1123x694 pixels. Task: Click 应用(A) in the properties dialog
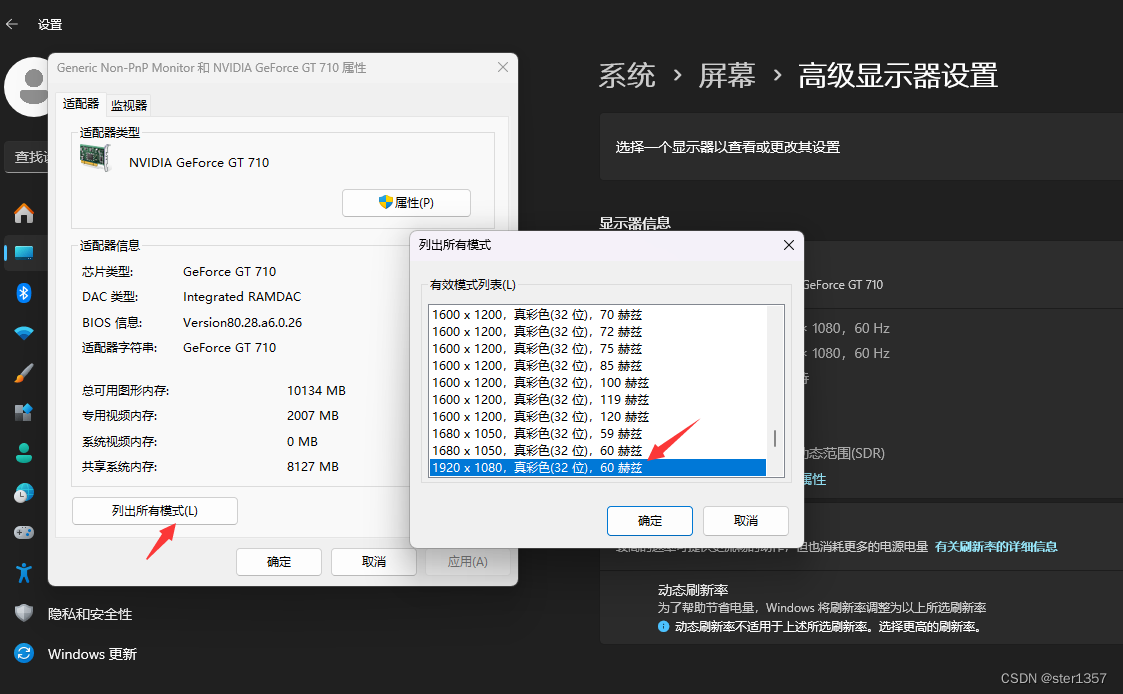pos(467,562)
